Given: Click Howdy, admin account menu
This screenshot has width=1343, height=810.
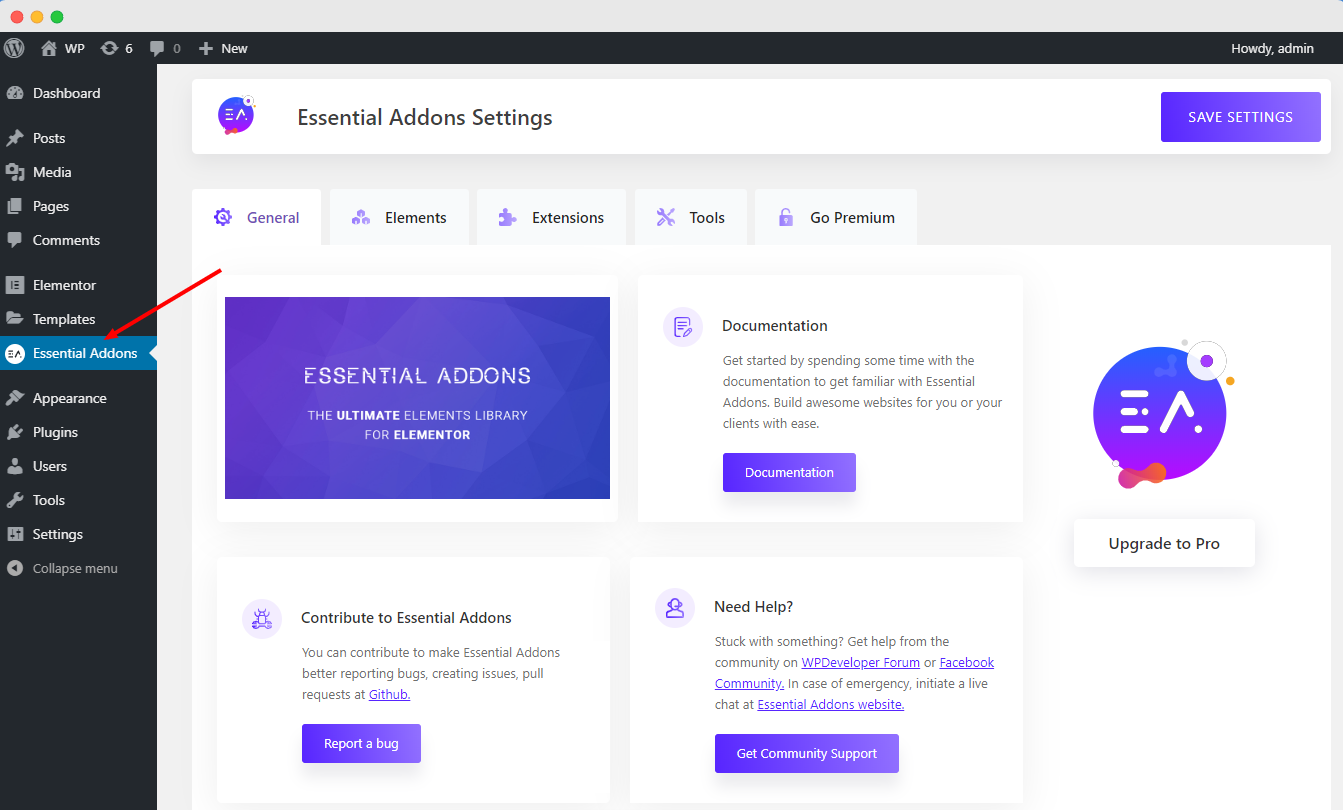Looking at the screenshot, I should point(1272,48).
